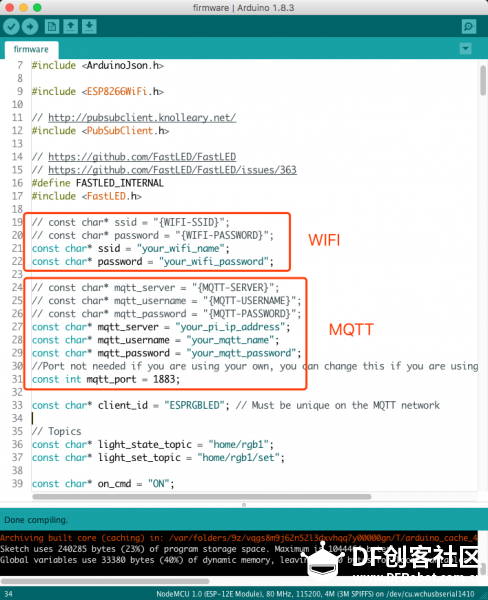Open the github FastLED repository link
This screenshot has height=600, width=488.
pyautogui.click(x=142, y=157)
